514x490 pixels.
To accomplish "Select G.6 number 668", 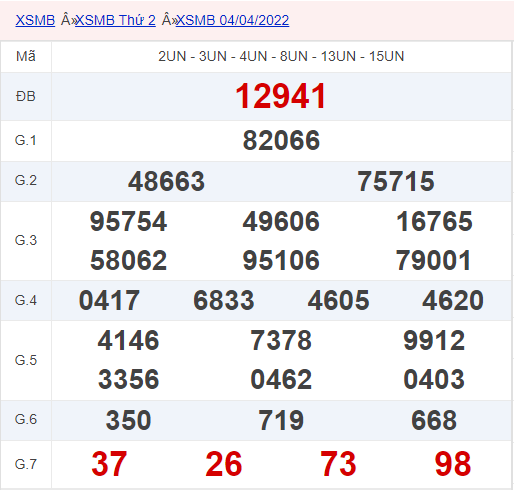I will point(434,420).
